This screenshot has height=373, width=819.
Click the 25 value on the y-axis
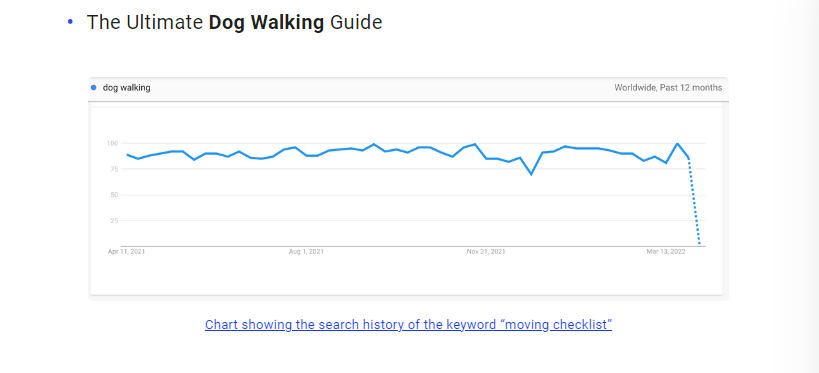pos(114,220)
